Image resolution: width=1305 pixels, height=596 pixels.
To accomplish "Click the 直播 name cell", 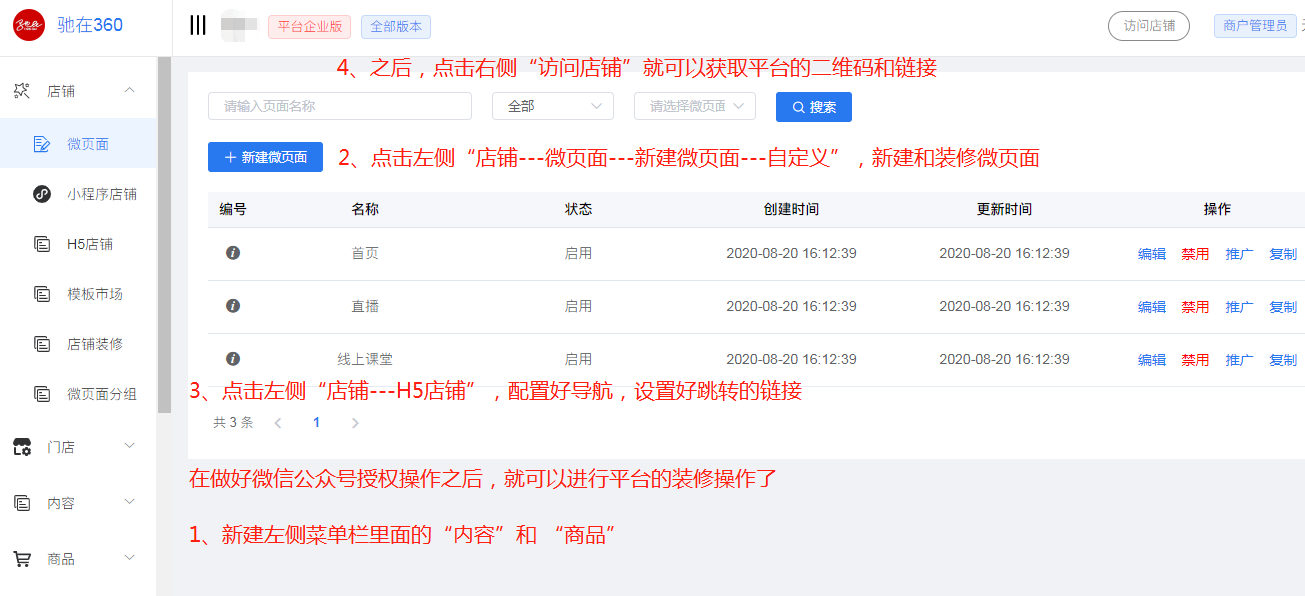I will tap(365, 307).
